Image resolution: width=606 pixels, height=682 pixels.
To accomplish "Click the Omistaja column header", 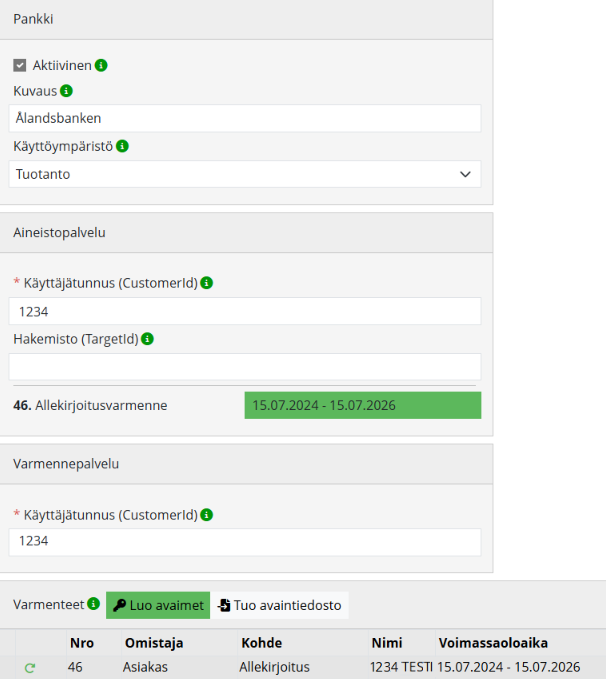I will [153, 643].
